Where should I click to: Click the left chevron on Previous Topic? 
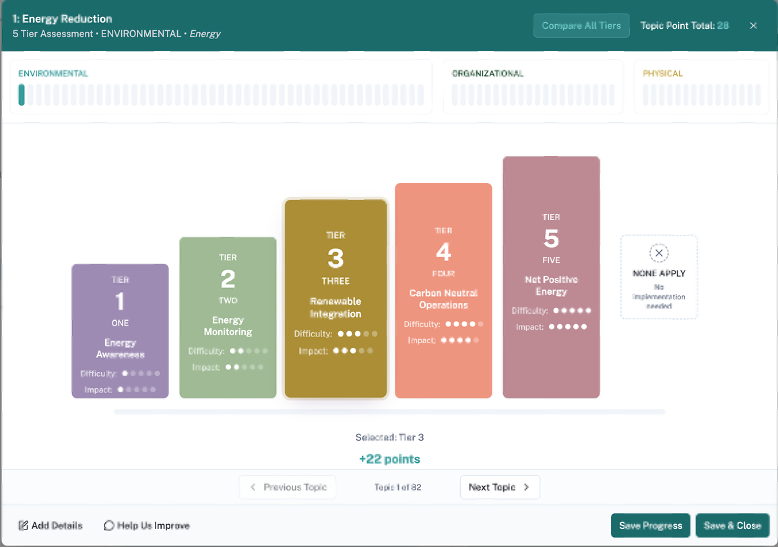253,487
